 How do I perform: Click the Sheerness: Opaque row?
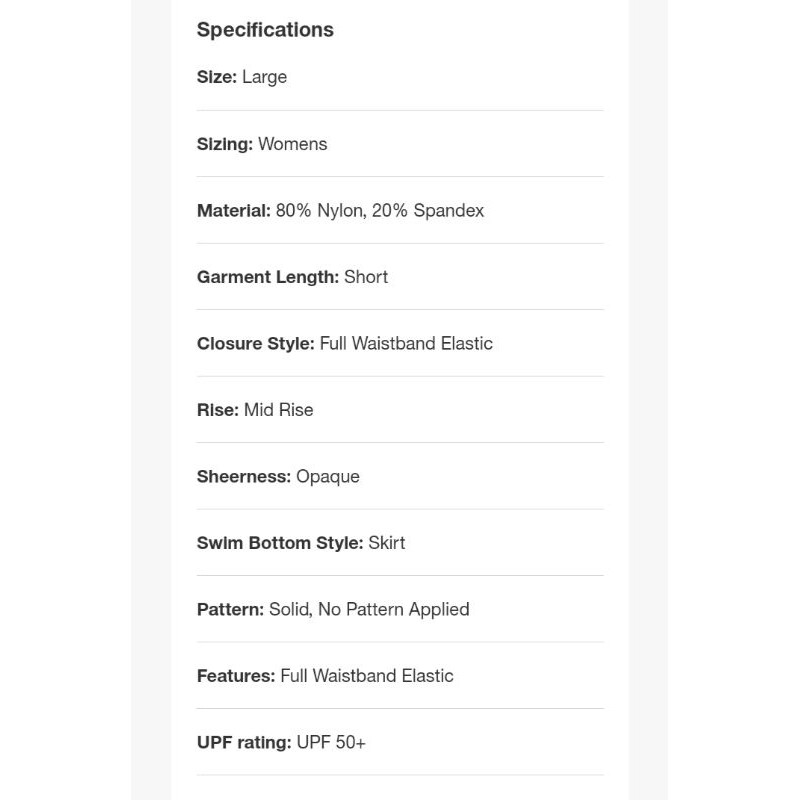click(x=278, y=477)
